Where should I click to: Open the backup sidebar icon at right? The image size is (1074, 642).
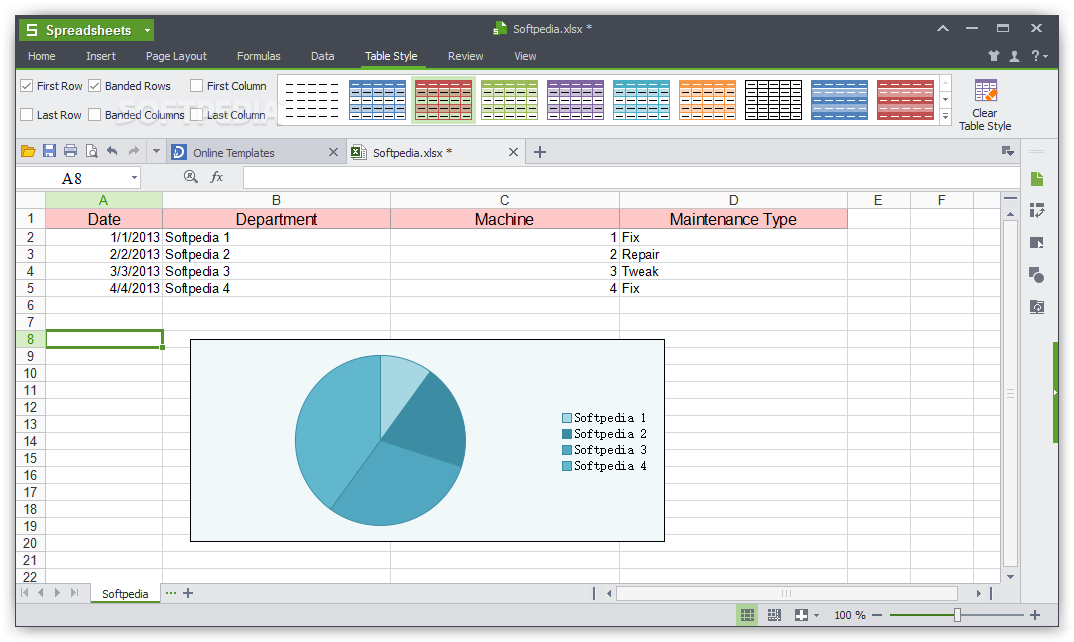pos(1037,307)
